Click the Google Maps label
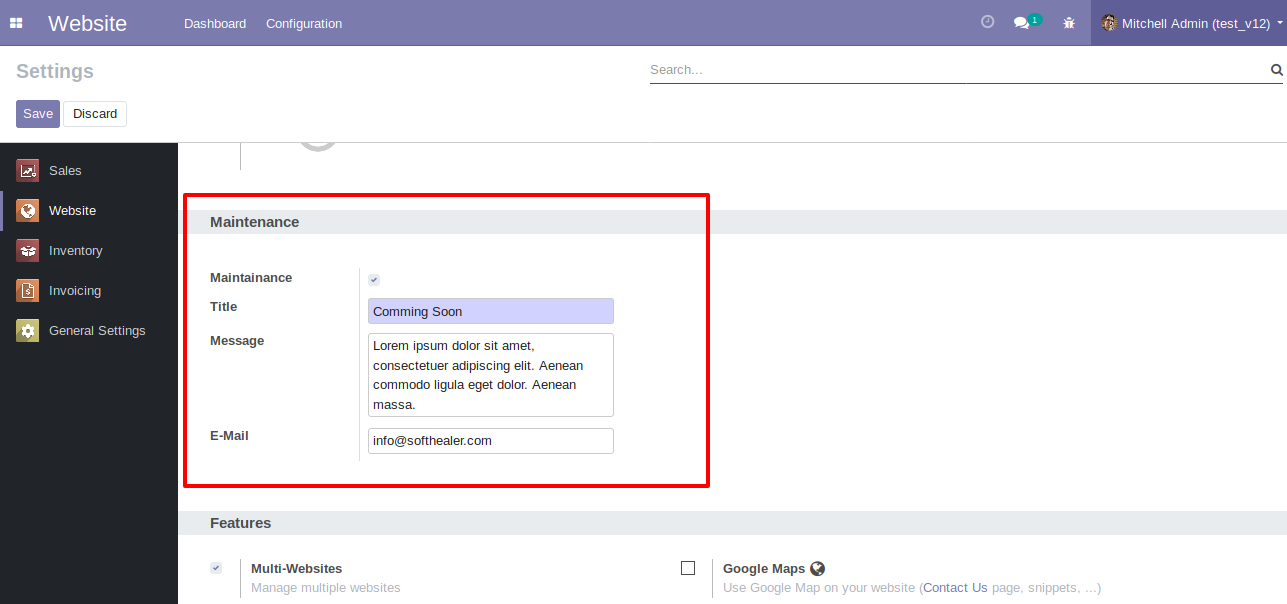The height and width of the screenshot is (604, 1287). [764, 569]
